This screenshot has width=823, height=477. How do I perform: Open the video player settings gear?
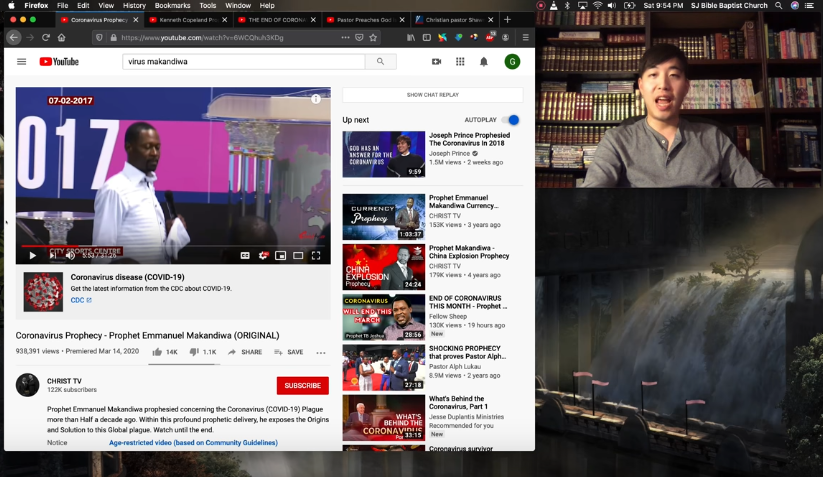click(264, 256)
